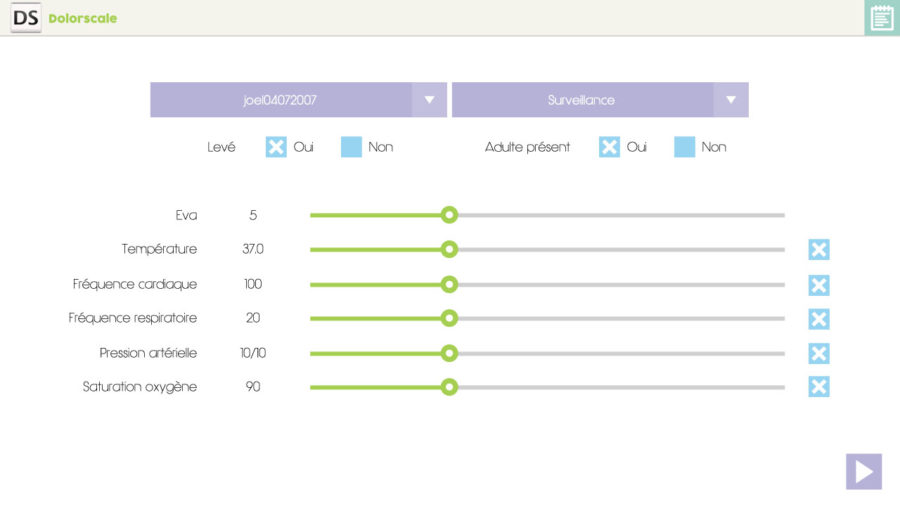Image resolution: width=900 pixels, height=506 pixels.
Task: Select Non for Adulte présent
Action: [x=684, y=147]
